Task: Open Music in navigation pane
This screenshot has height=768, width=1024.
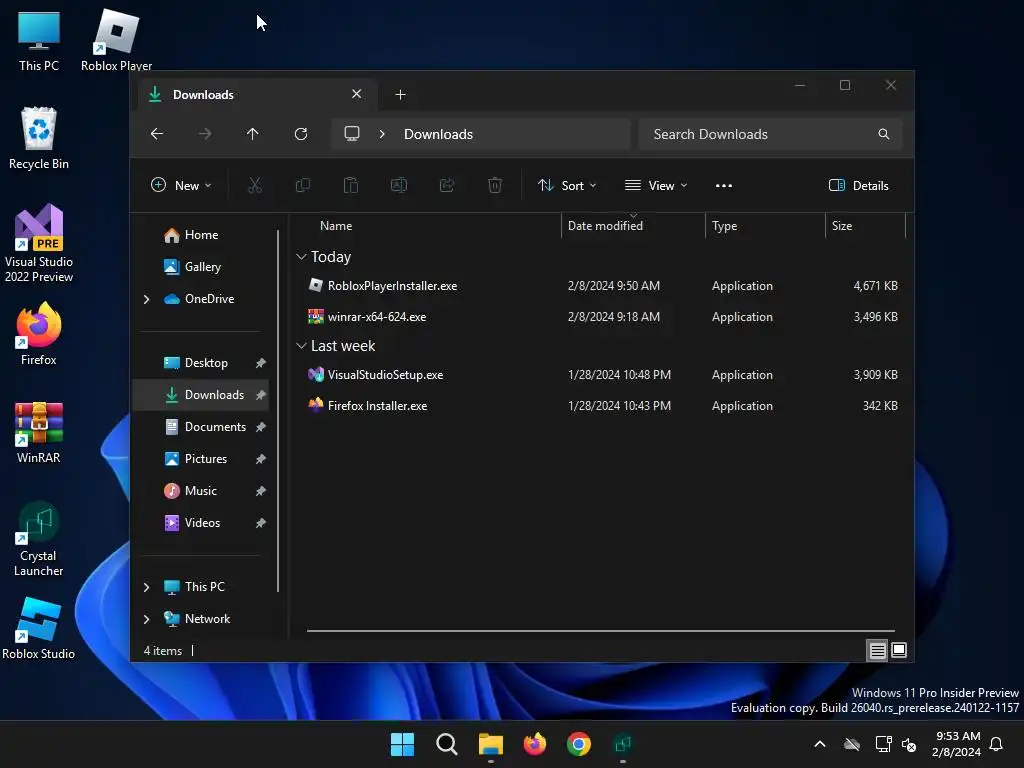Action: coord(201,490)
